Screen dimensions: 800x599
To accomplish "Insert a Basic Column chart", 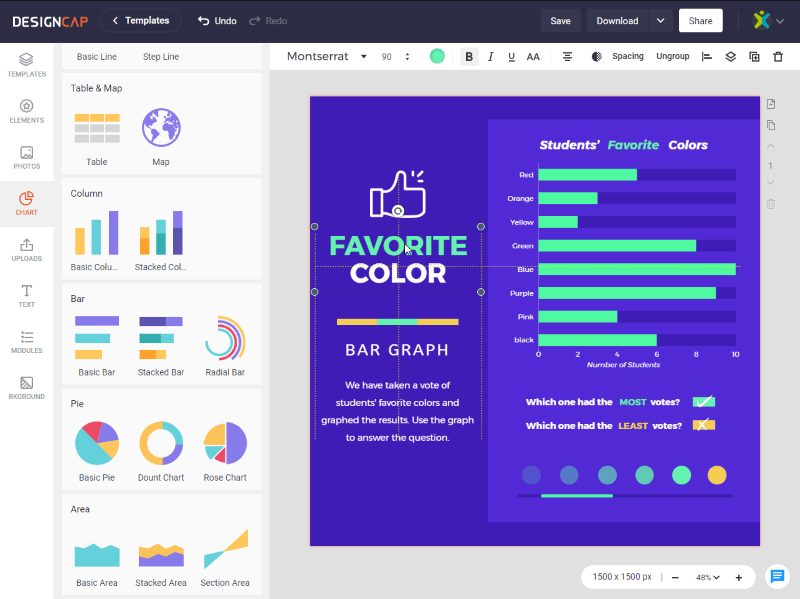I will pyautogui.click(x=96, y=240).
